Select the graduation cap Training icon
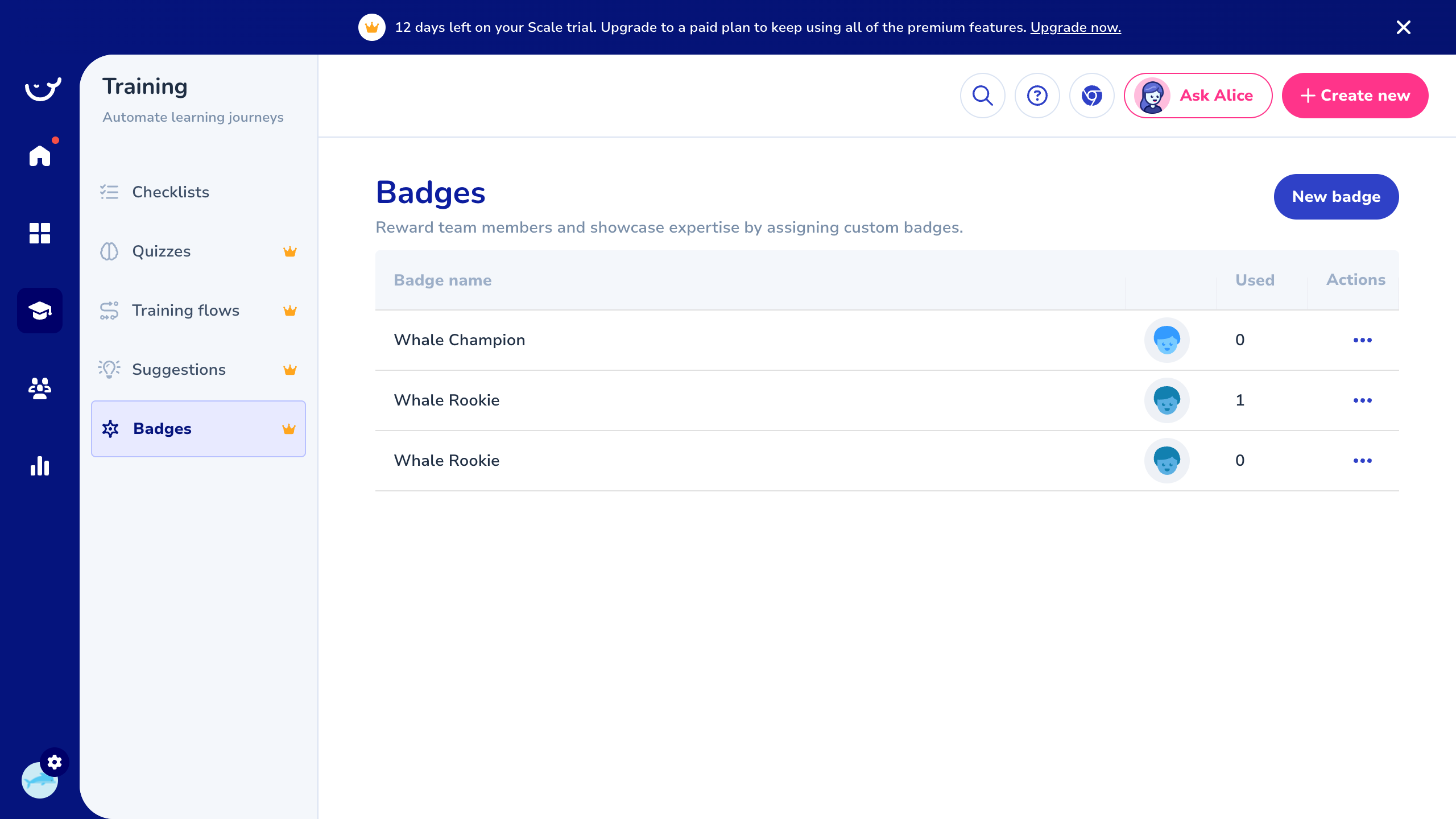Screen dimensions: 1456x819 tap(39, 310)
